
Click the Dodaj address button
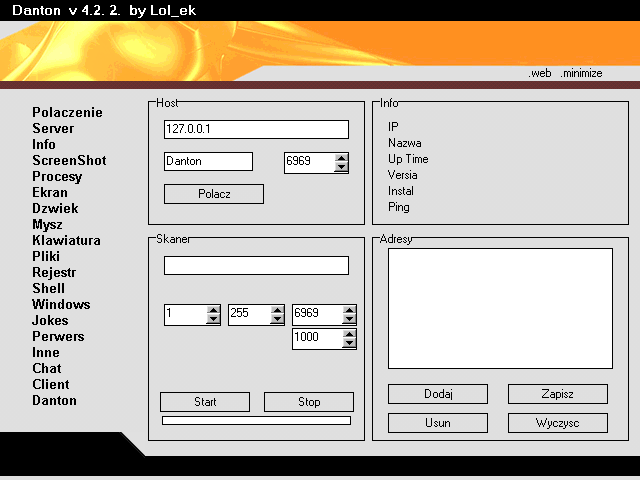[437, 394]
